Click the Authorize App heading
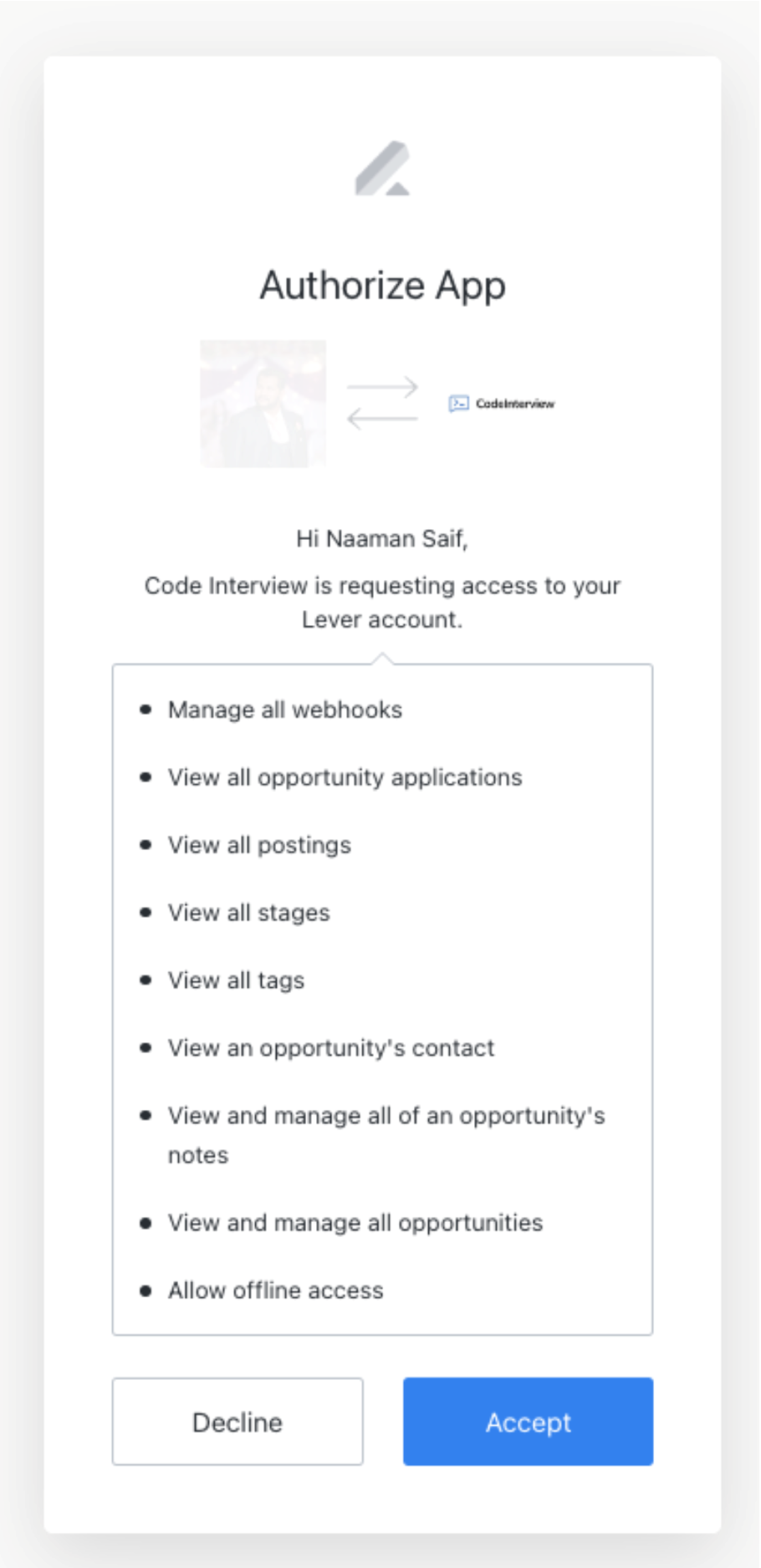 pyautogui.click(x=384, y=285)
